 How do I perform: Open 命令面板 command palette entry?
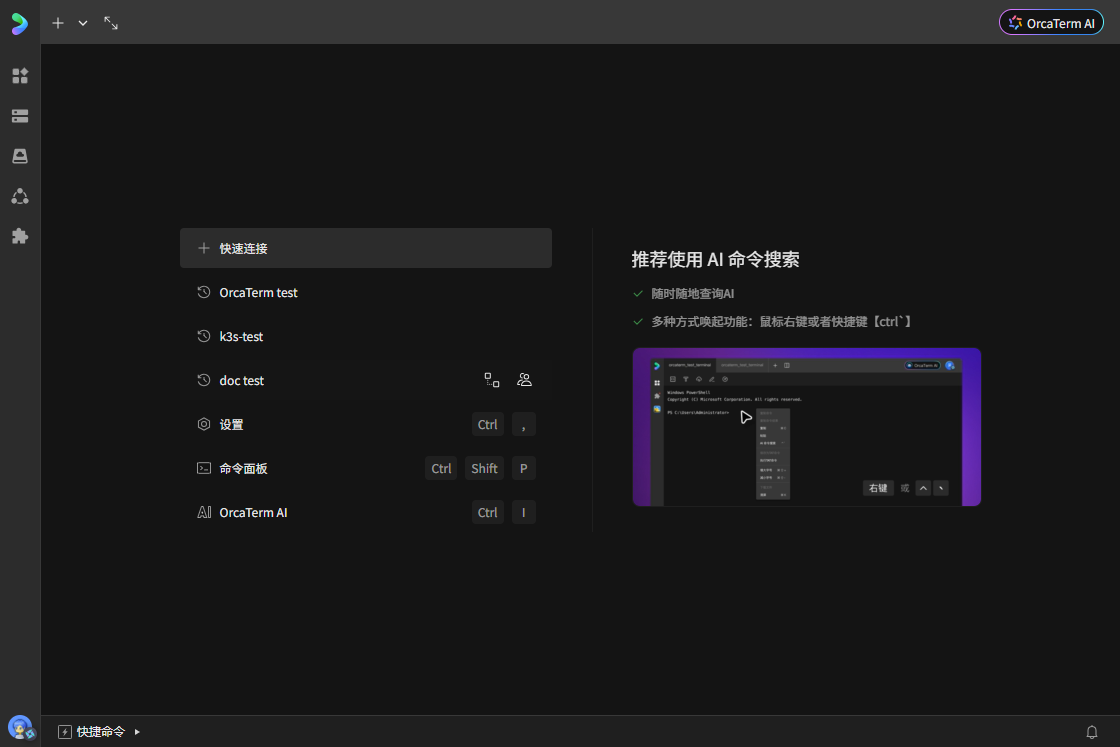366,468
